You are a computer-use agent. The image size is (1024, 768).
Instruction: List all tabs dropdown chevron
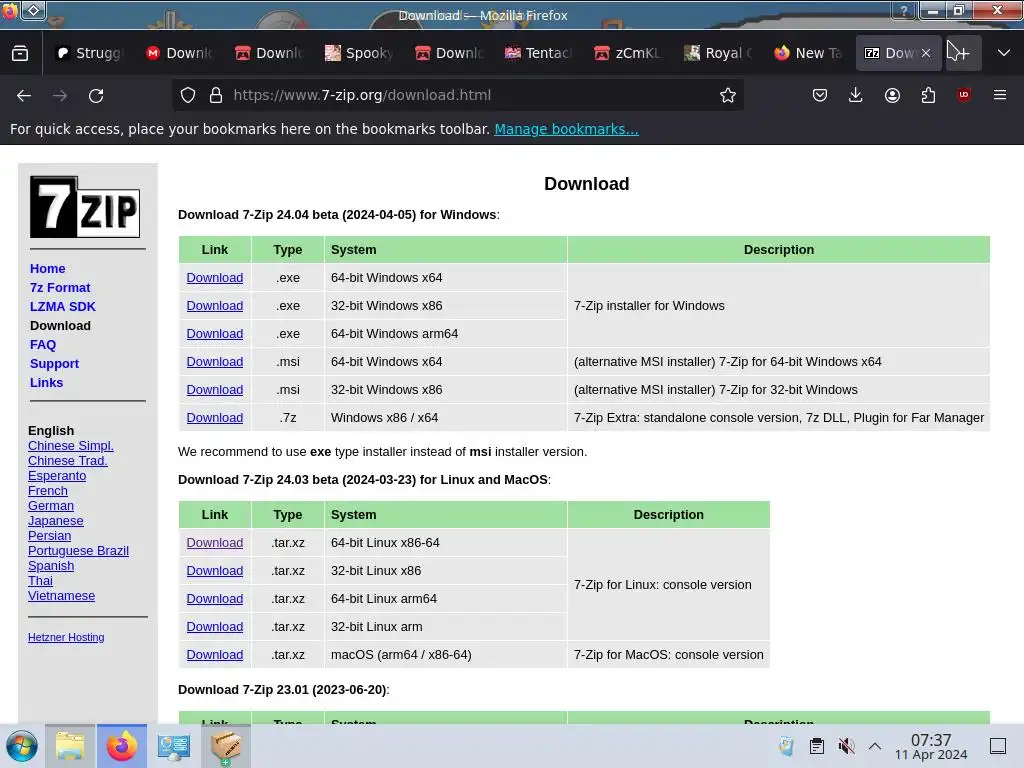point(1004,53)
